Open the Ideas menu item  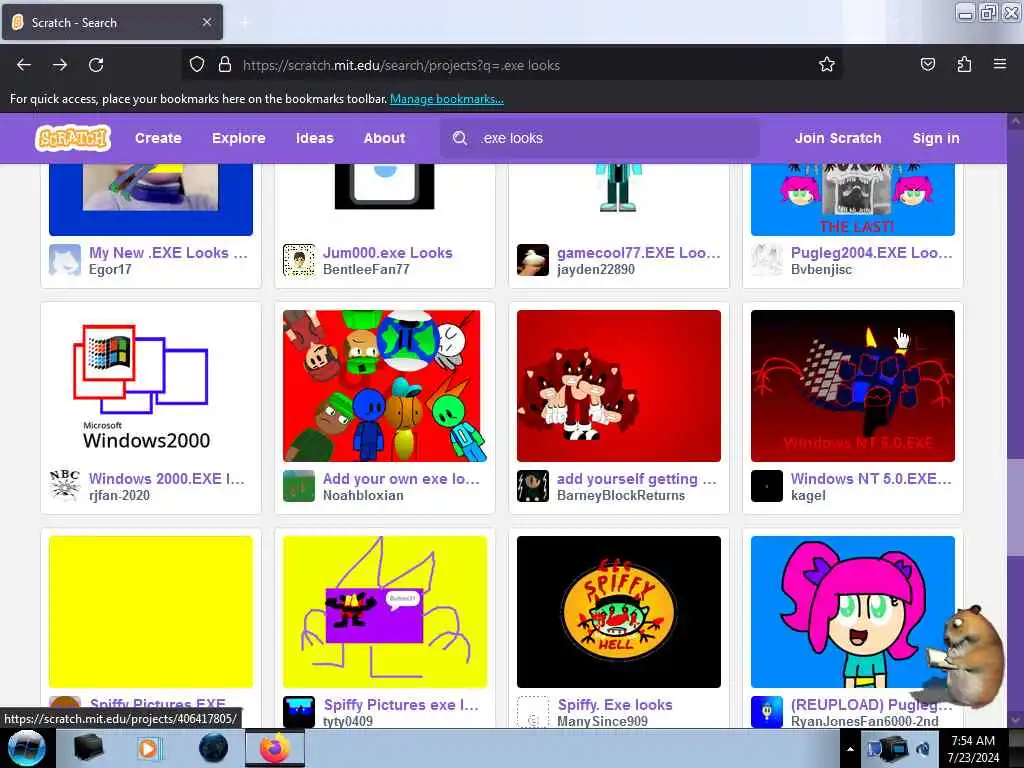pos(315,138)
